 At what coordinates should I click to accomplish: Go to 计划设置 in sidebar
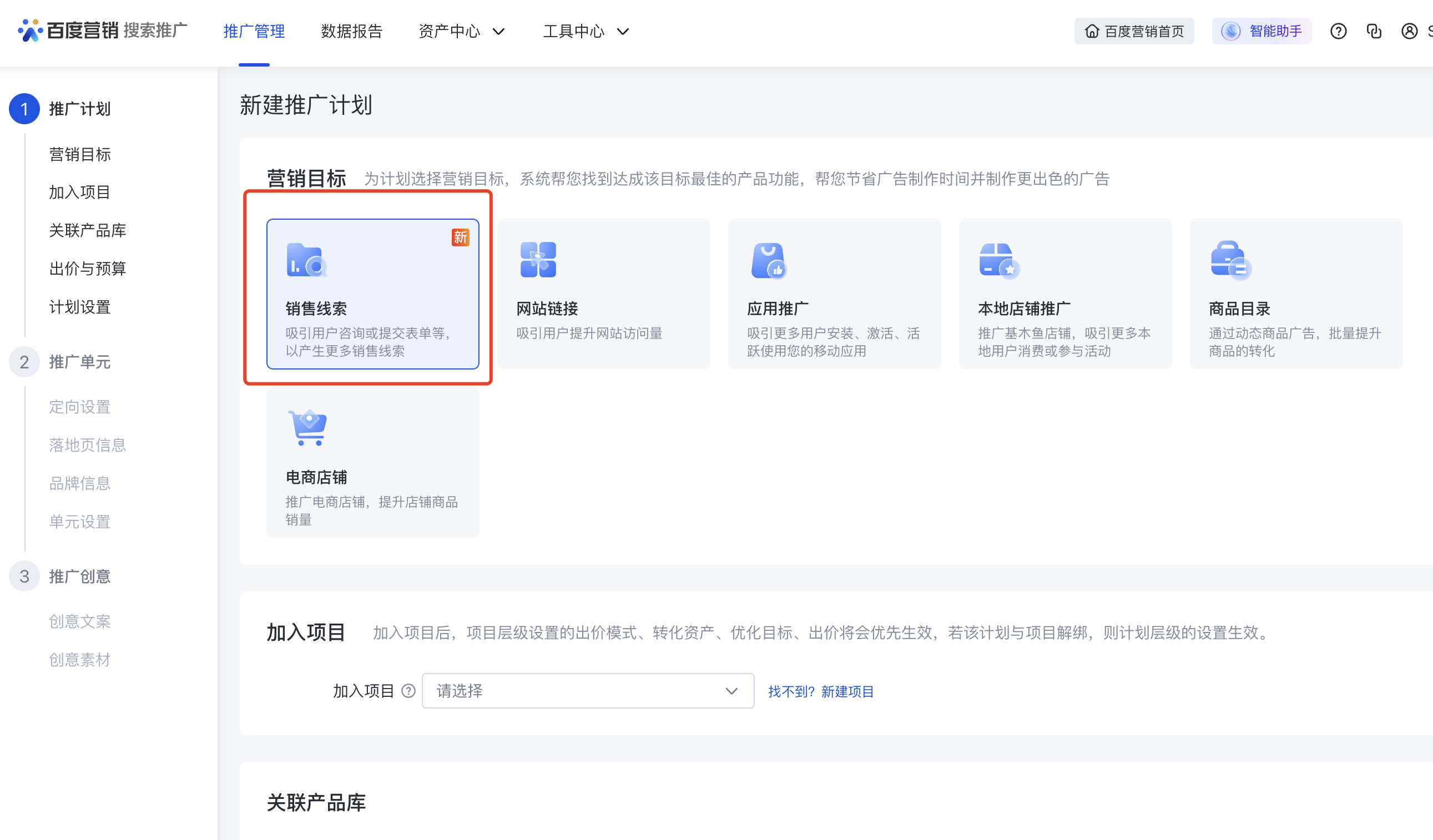click(79, 307)
